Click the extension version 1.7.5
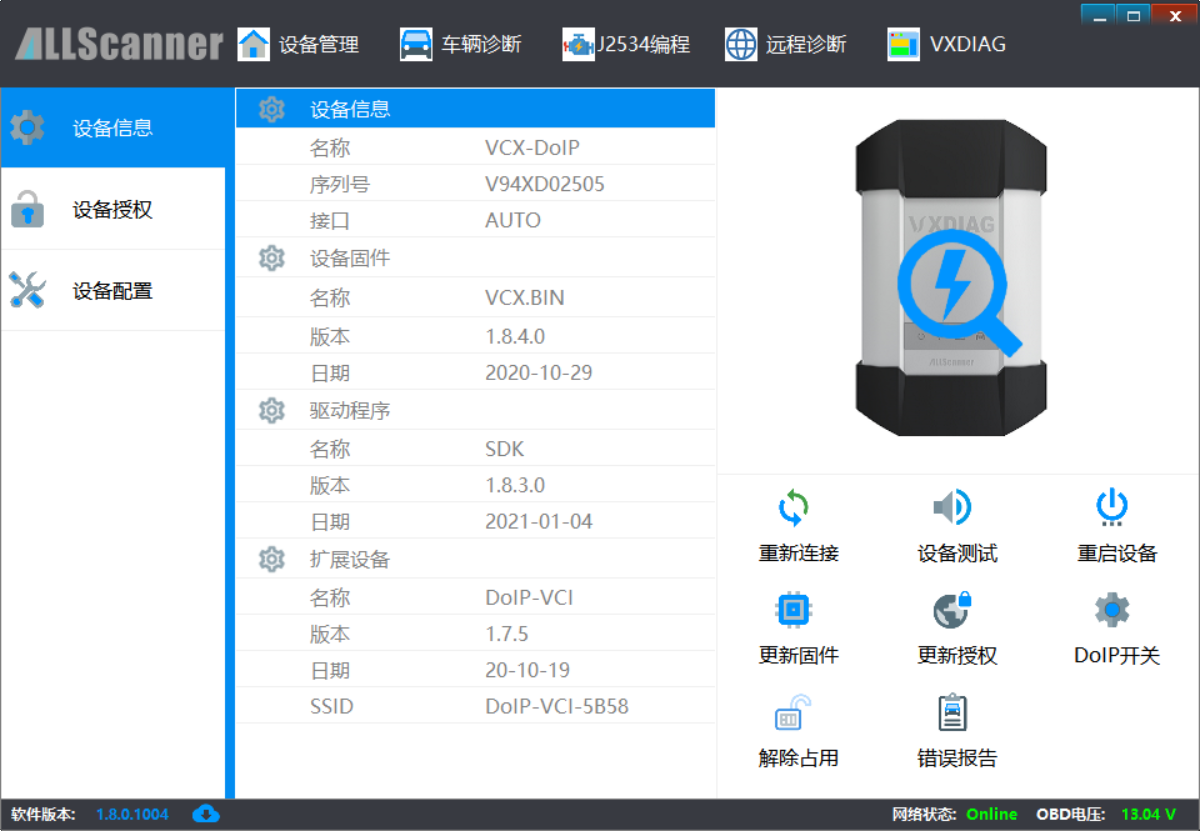 click(x=507, y=634)
